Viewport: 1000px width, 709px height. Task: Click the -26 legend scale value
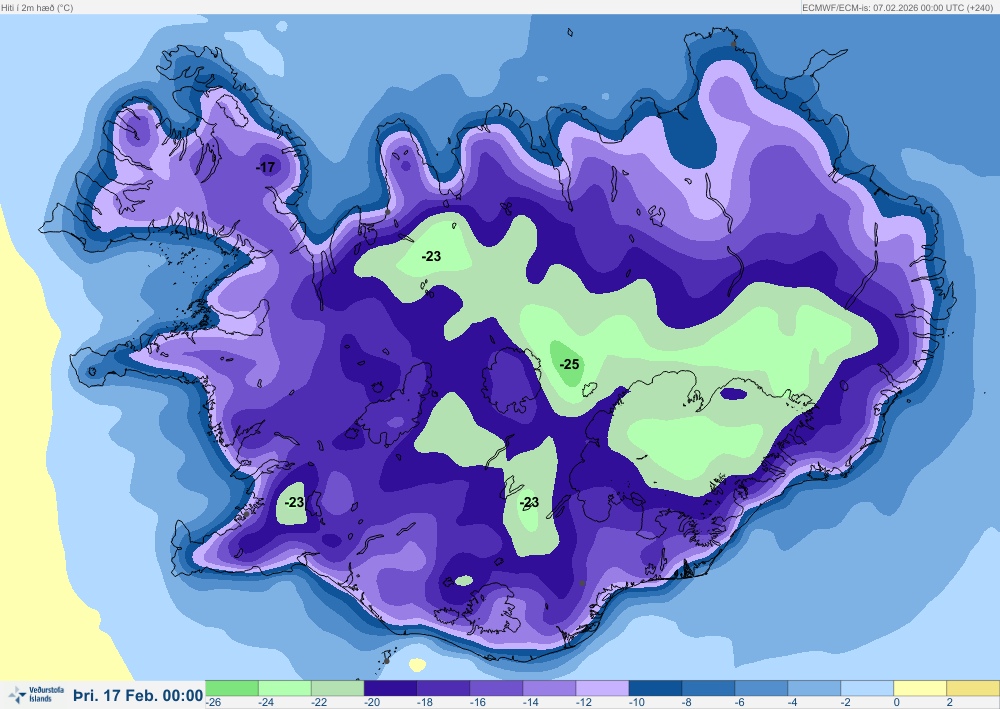[x=213, y=702]
